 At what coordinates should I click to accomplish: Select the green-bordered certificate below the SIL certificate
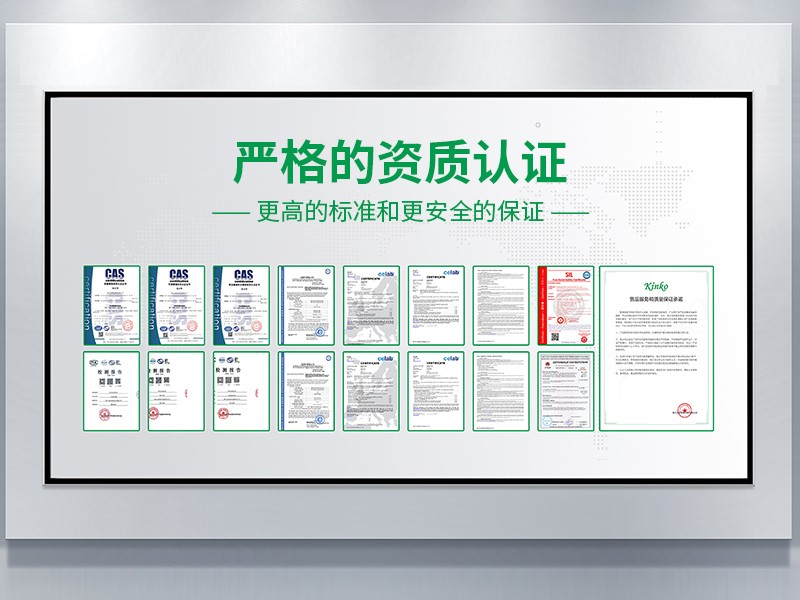click(x=565, y=391)
